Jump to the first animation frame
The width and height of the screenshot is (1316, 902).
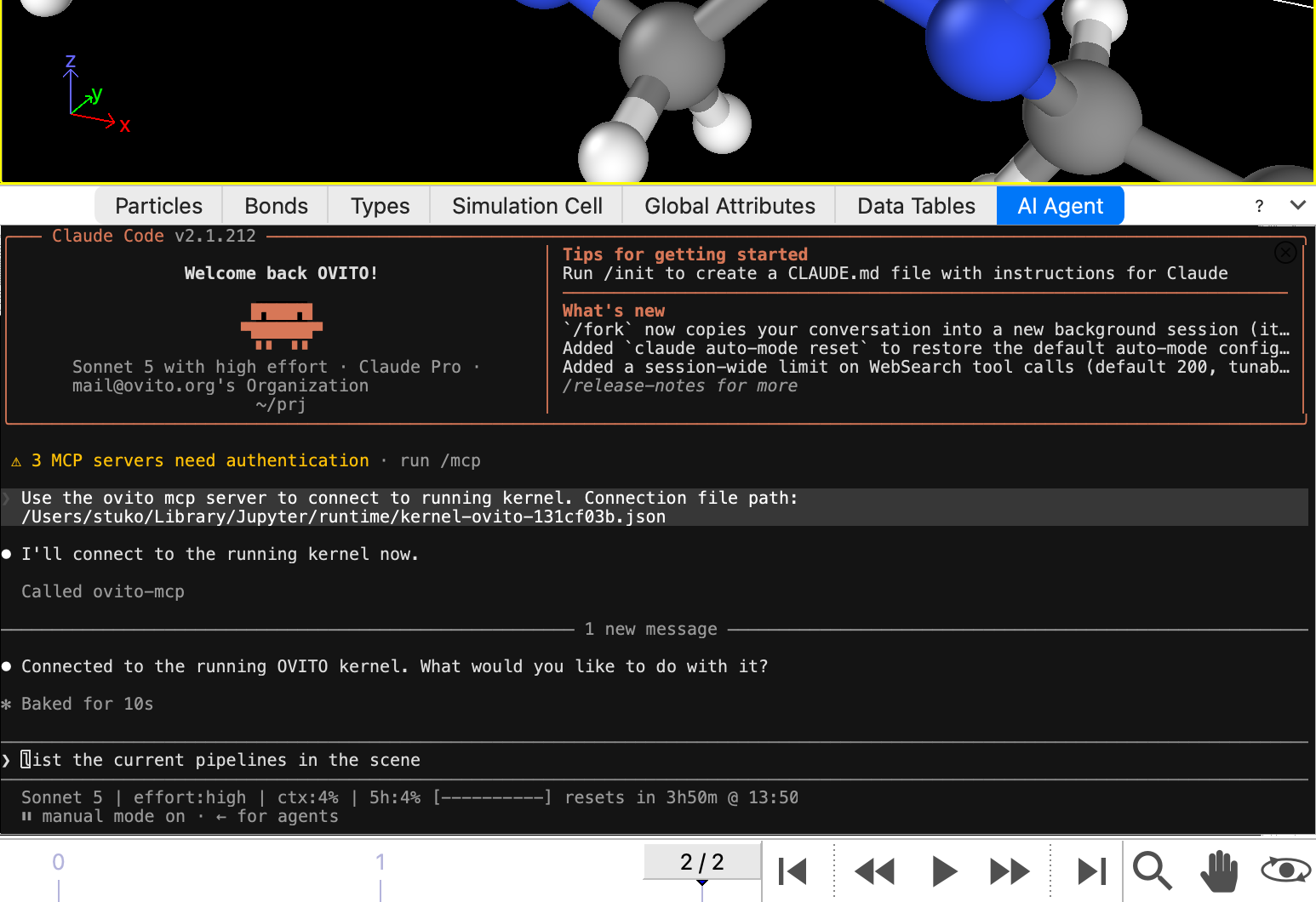click(792, 871)
